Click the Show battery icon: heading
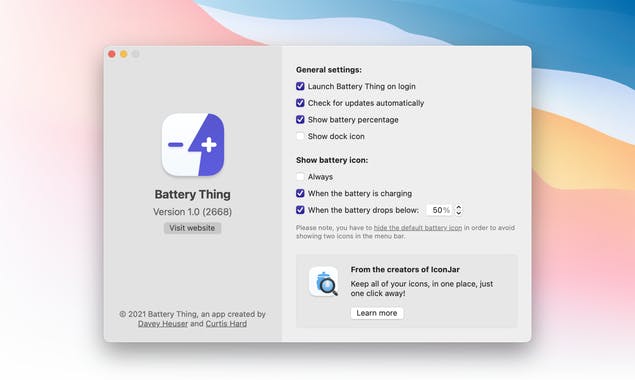The width and height of the screenshot is (635, 380). pos(332,160)
